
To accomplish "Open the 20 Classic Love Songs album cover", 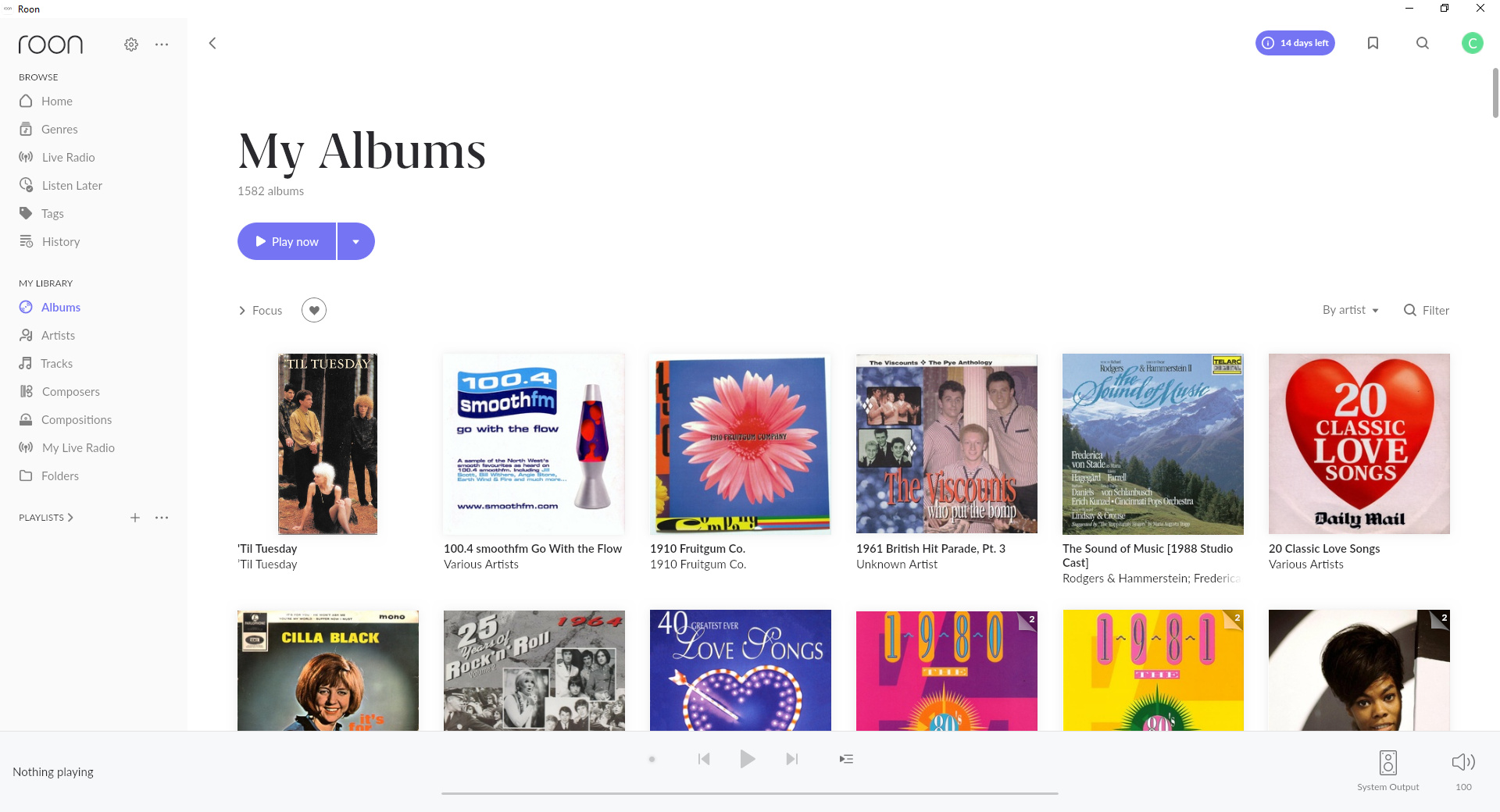I will 1359,443.
